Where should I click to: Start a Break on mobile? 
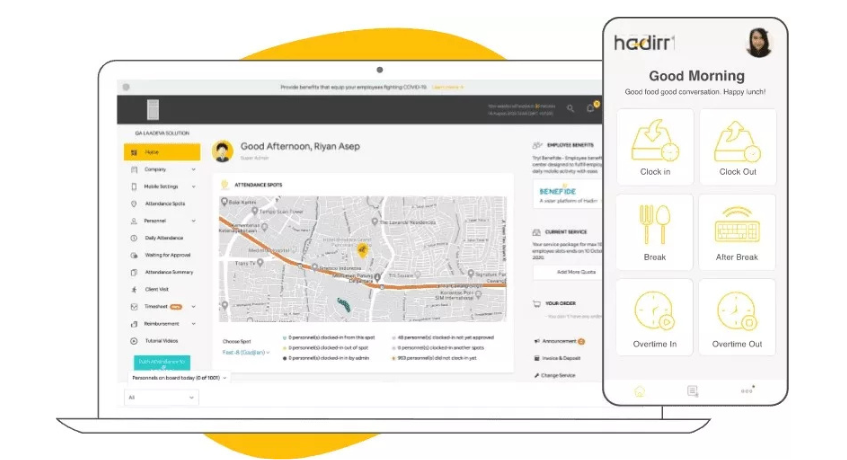[x=655, y=232]
